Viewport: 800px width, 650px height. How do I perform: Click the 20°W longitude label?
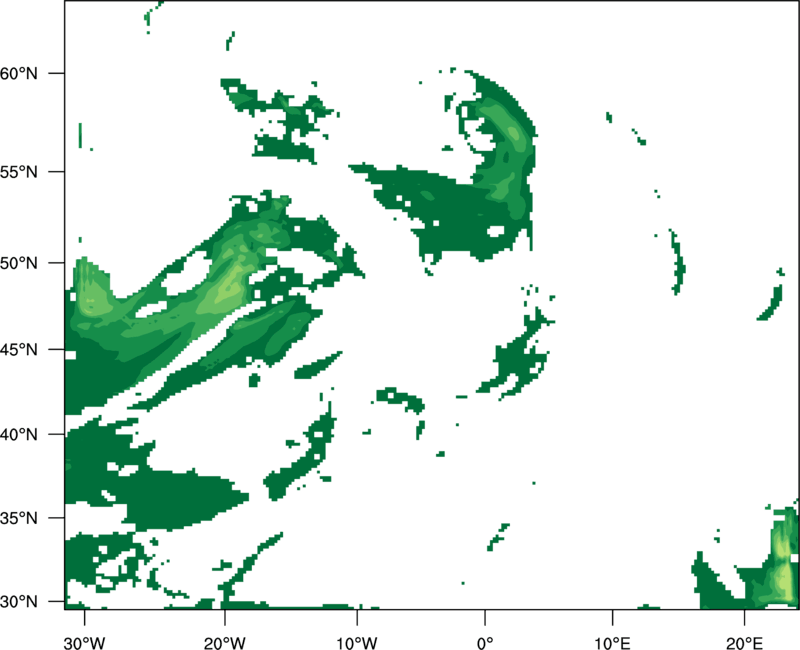point(225,643)
